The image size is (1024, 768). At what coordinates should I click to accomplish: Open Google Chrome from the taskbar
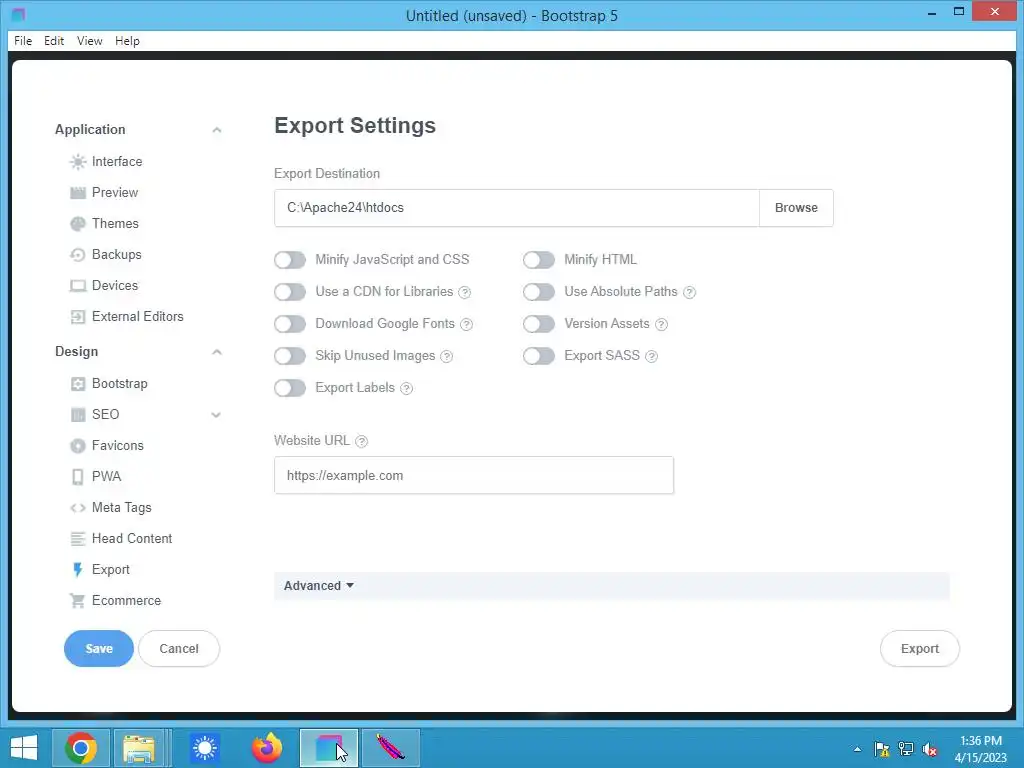[x=81, y=748]
